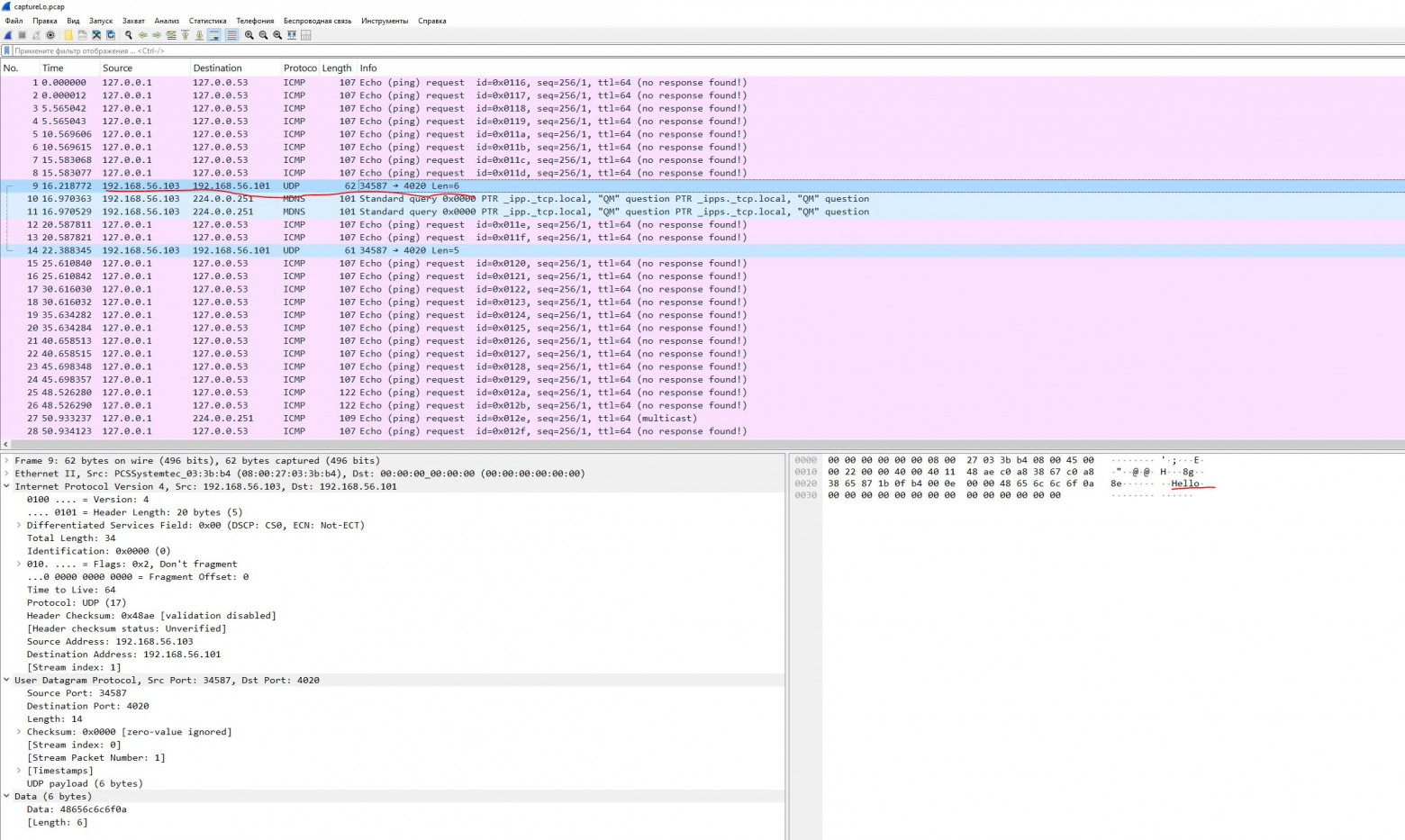Click Hello text in hex pane
1405x840 pixels.
[x=1185, y=483]
